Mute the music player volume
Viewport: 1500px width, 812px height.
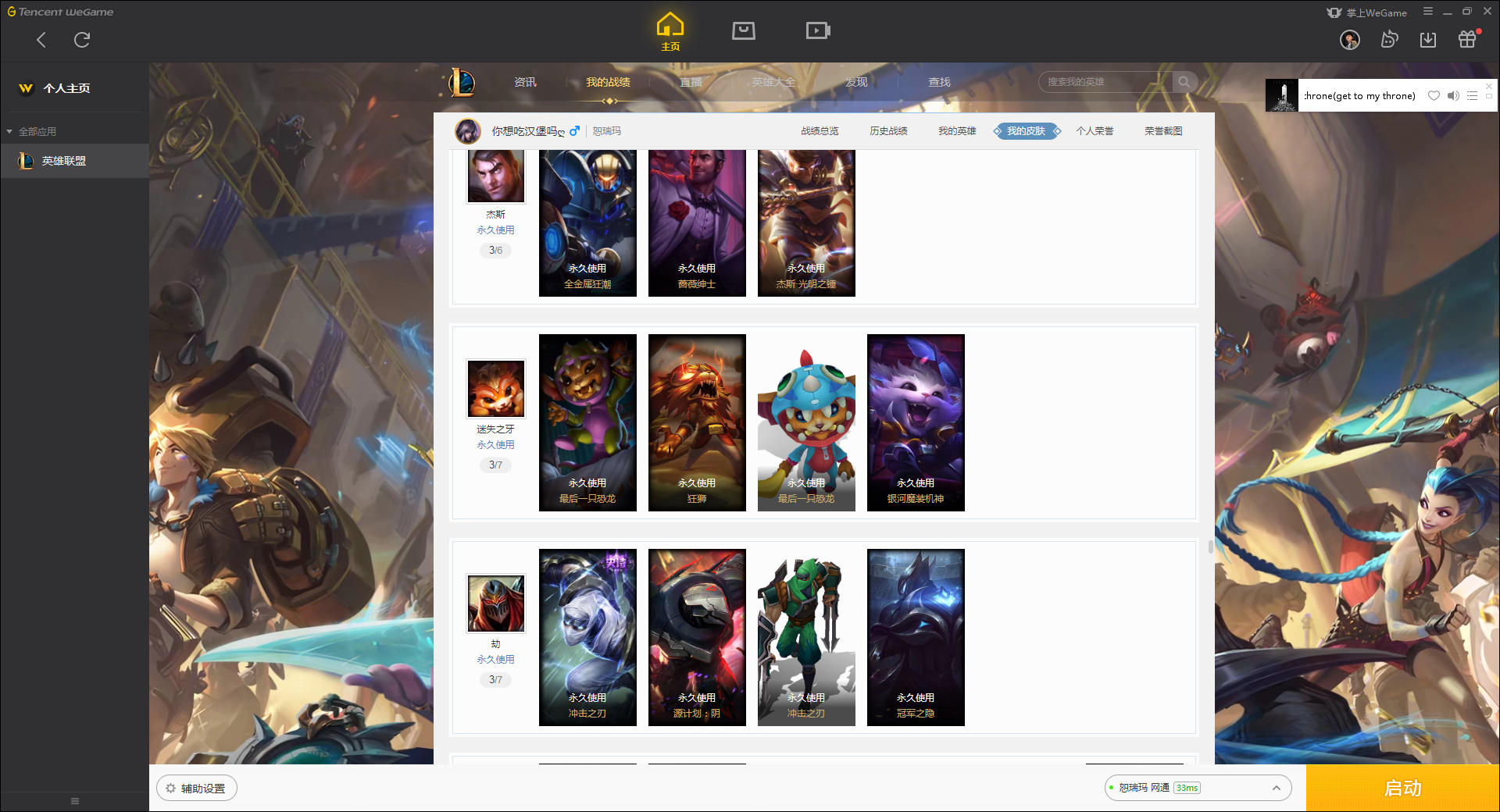(1453, 96)
